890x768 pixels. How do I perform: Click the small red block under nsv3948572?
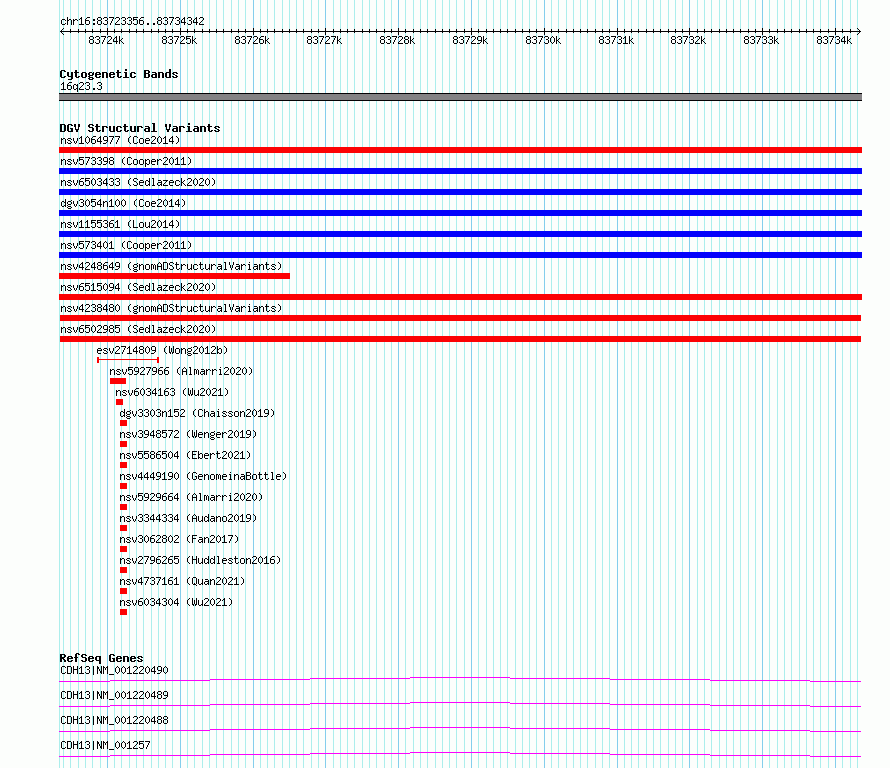click(x=123, y=444)
